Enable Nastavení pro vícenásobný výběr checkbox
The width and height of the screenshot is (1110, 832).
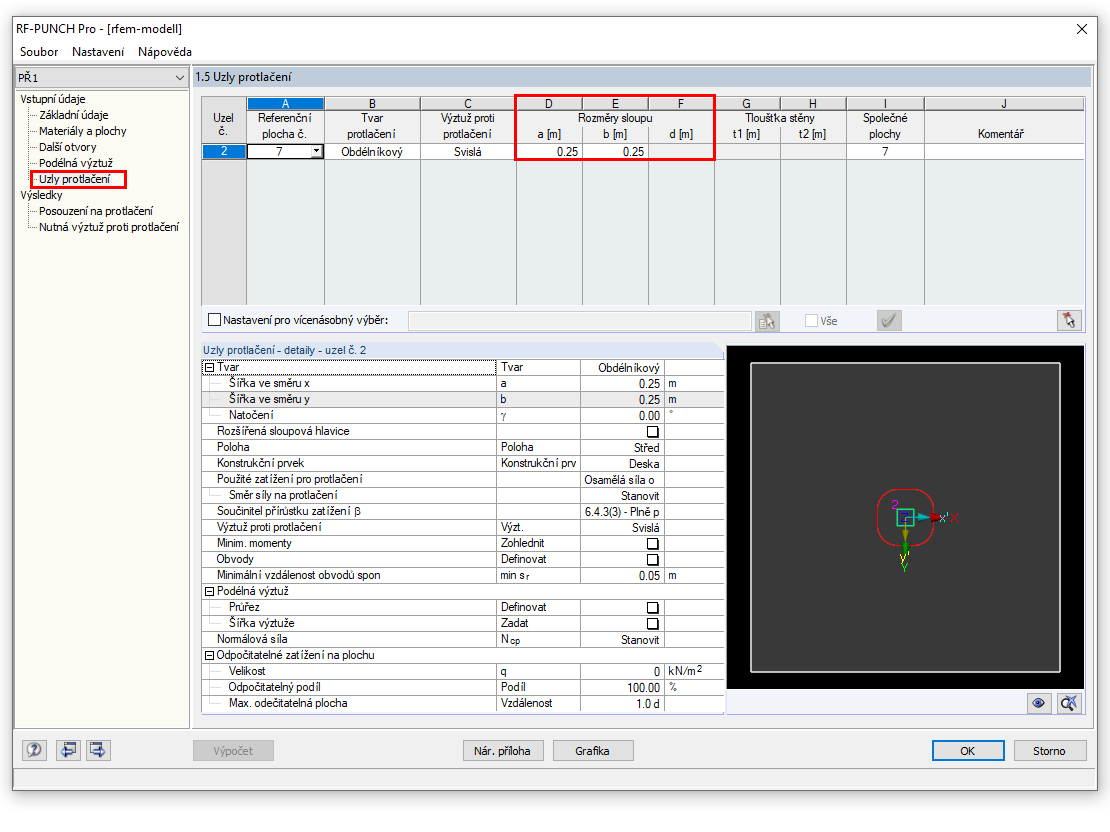click(x=214, y=320)
